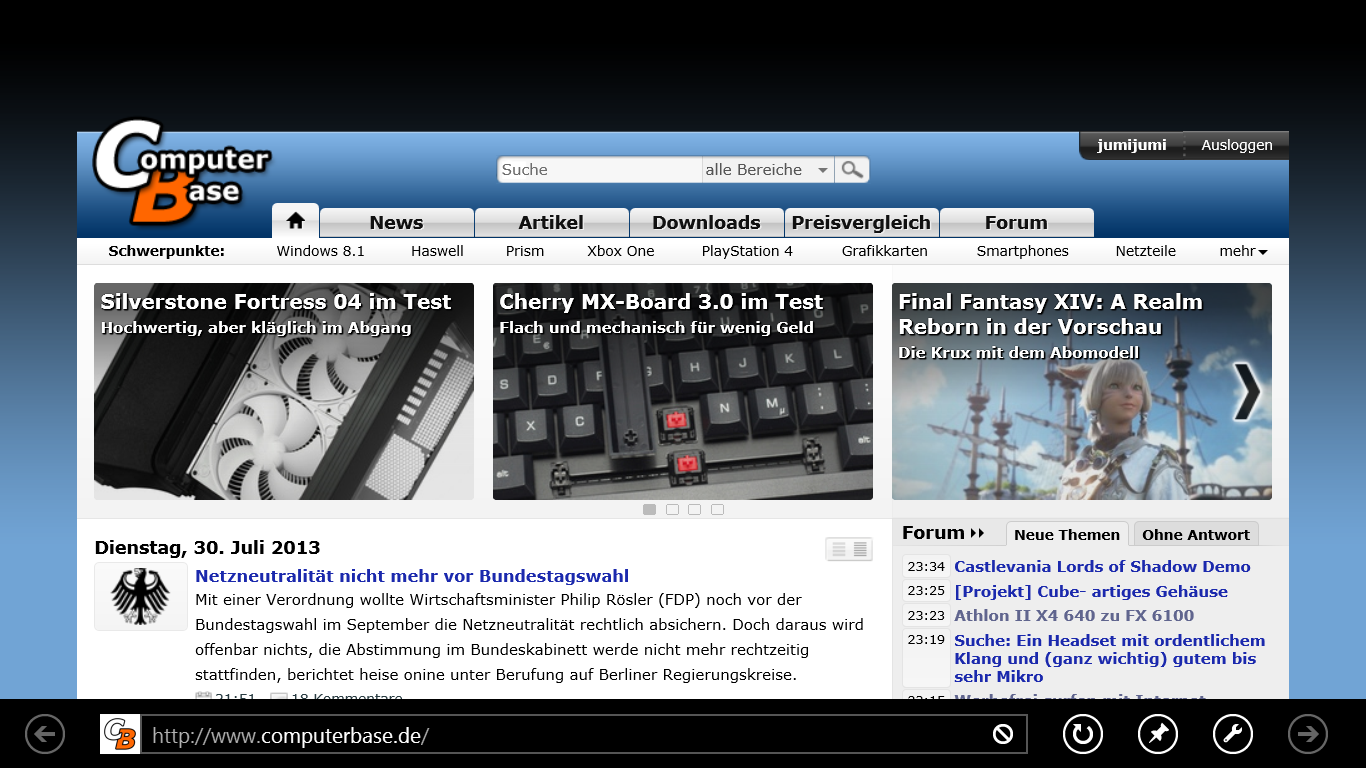Select fourth carousel page indicator
The image size is (1366, 768).
point(717,509)
